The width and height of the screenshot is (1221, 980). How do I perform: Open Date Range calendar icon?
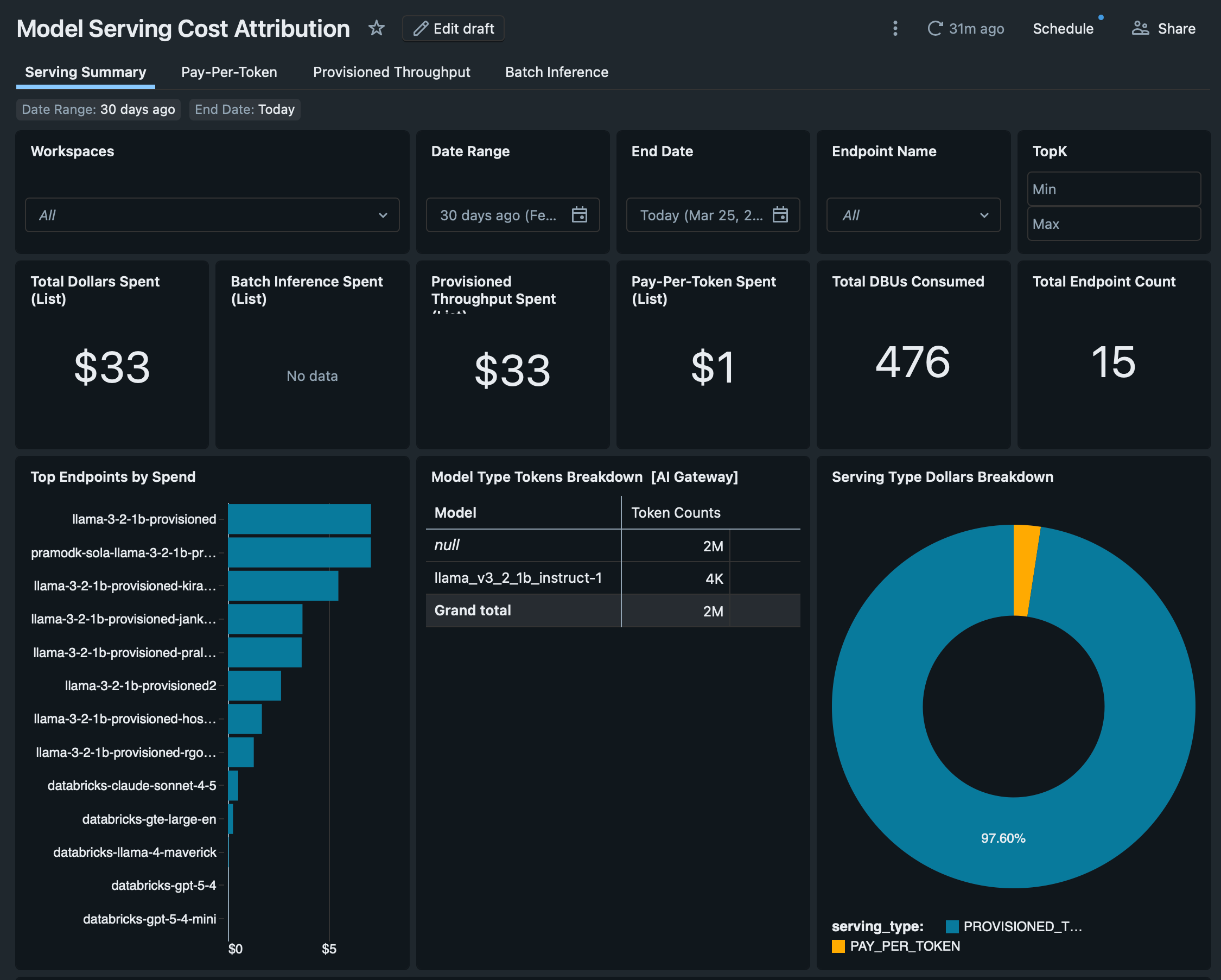click(579, 215)
